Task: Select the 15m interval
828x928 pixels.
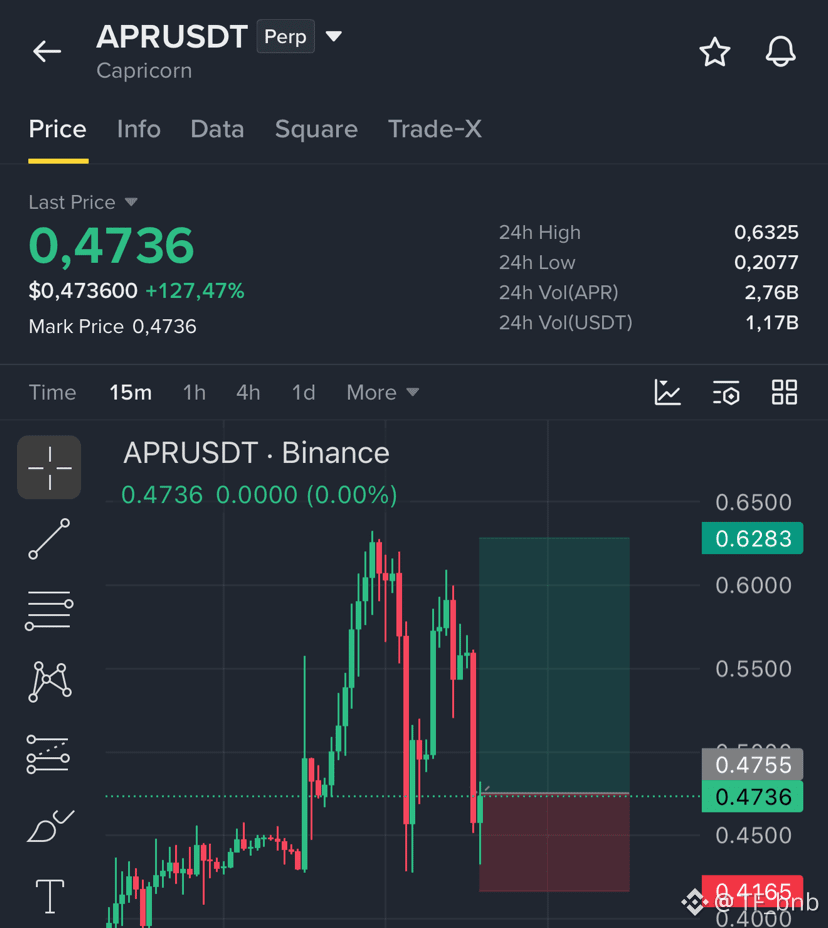Action: (x=131, y=392)
